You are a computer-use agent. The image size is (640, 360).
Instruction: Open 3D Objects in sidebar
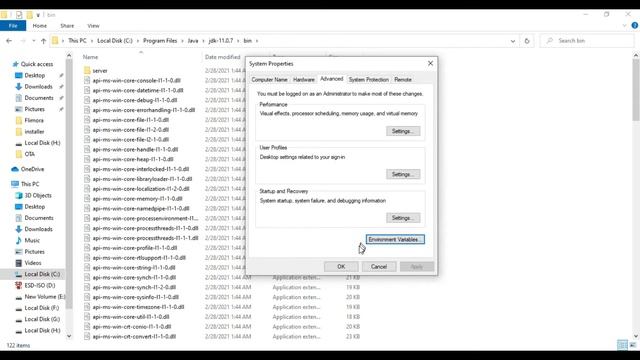coord(38,196)
